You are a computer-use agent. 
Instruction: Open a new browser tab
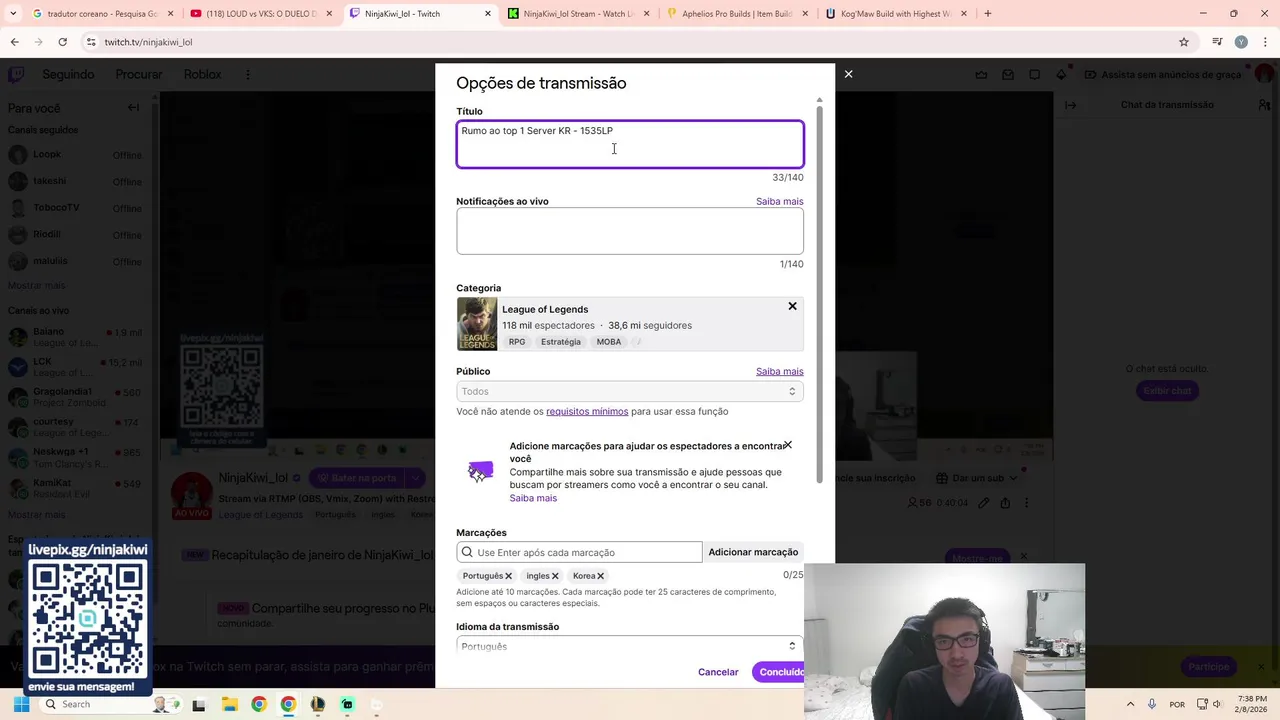[987, 14]
